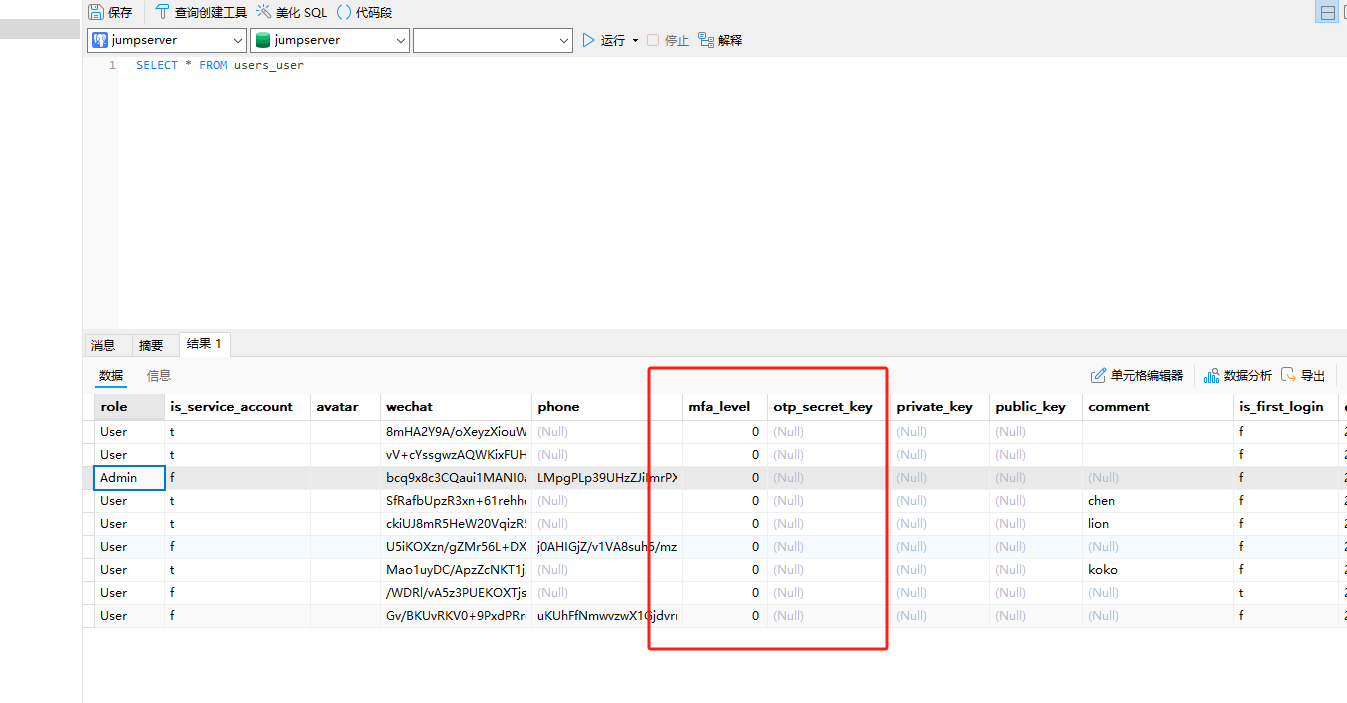Screen dimensions: 1347x703
Task: Select wechat cell starting SfRafbUpzR3xn
Action: [455, 501]
